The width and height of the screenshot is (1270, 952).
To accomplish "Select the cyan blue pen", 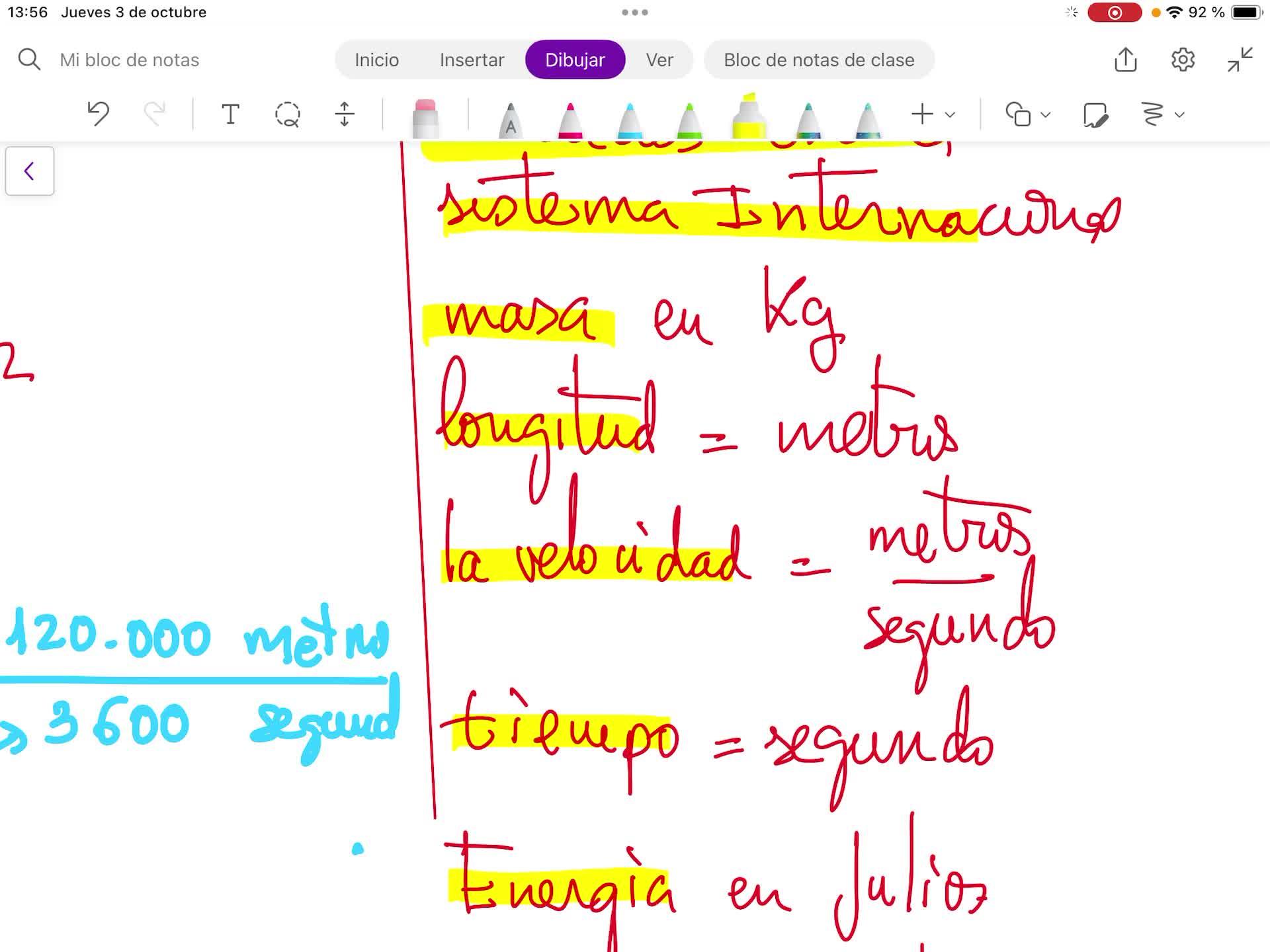I will point(629,119).
